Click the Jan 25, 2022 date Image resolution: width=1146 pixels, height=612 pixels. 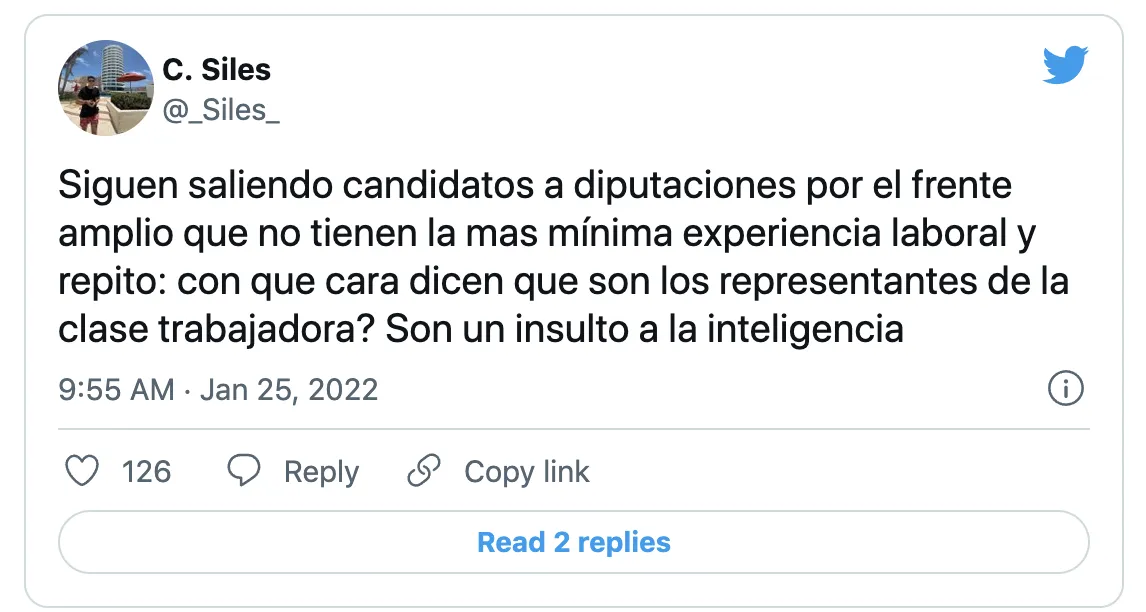(289, 389)
